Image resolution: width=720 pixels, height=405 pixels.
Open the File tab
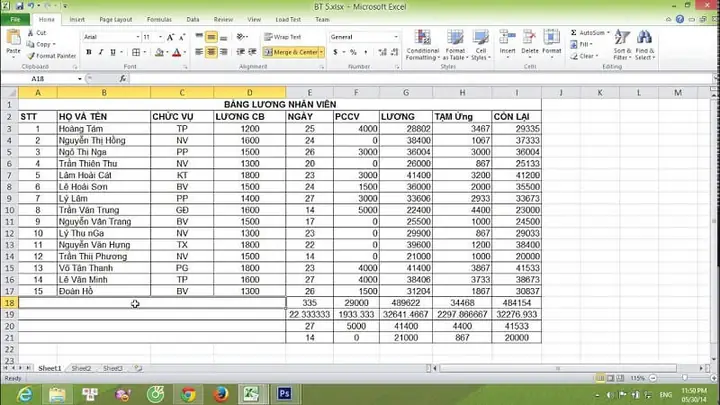pyautogui.click(x=15, y=19)
